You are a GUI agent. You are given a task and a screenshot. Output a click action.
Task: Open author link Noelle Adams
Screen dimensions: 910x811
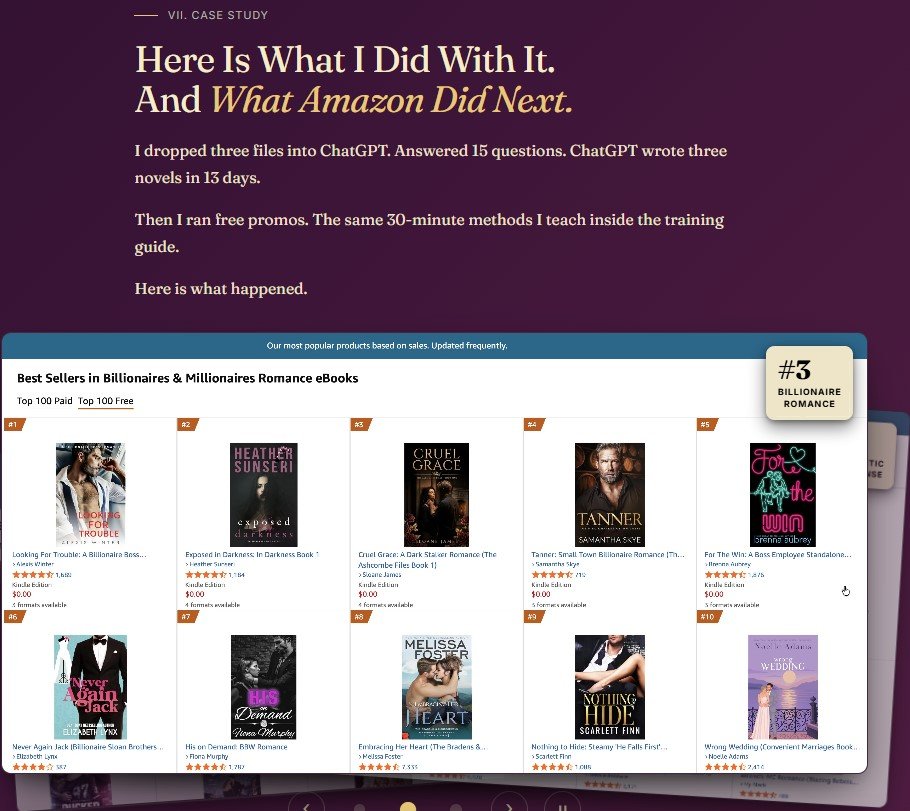(726, 756)
